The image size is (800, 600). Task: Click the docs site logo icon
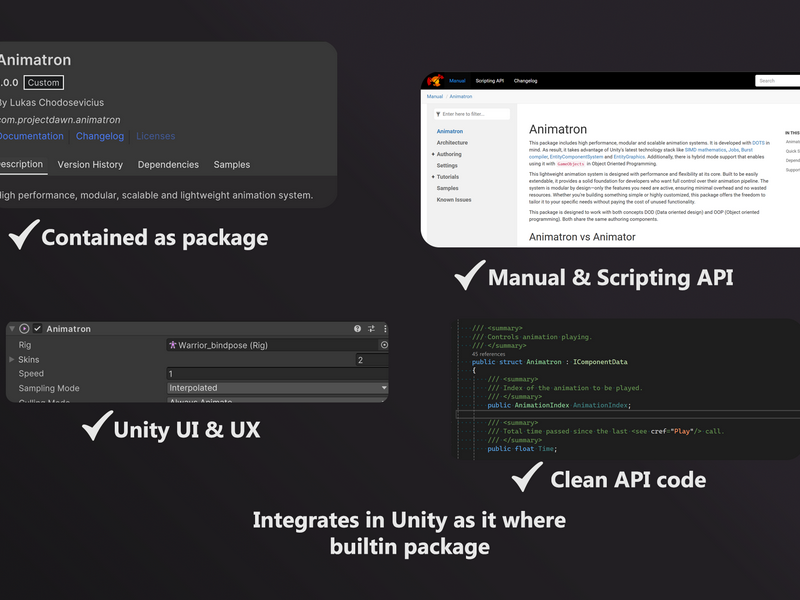pos(435,81)
